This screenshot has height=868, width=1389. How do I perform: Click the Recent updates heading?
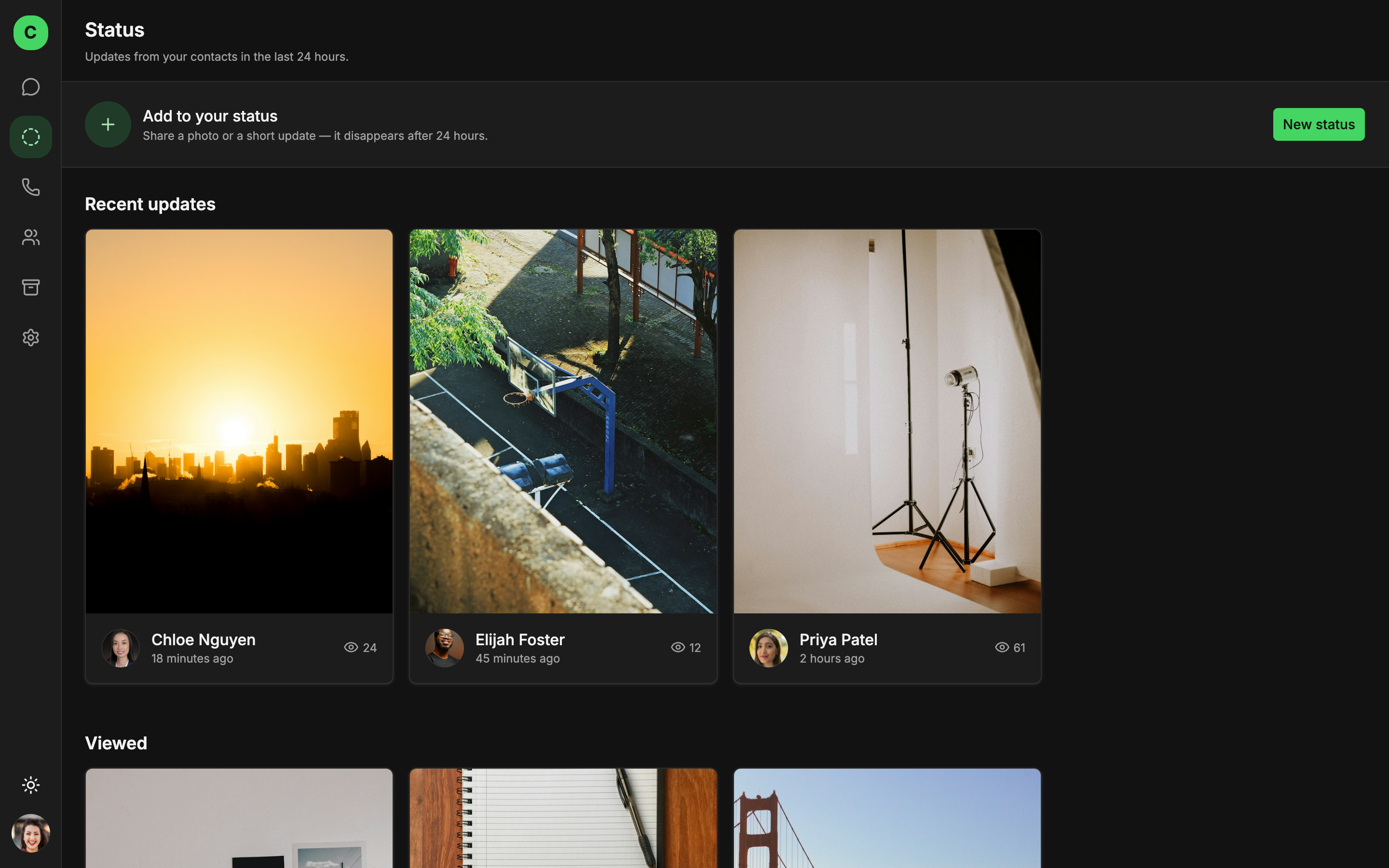tap(150, 204)
